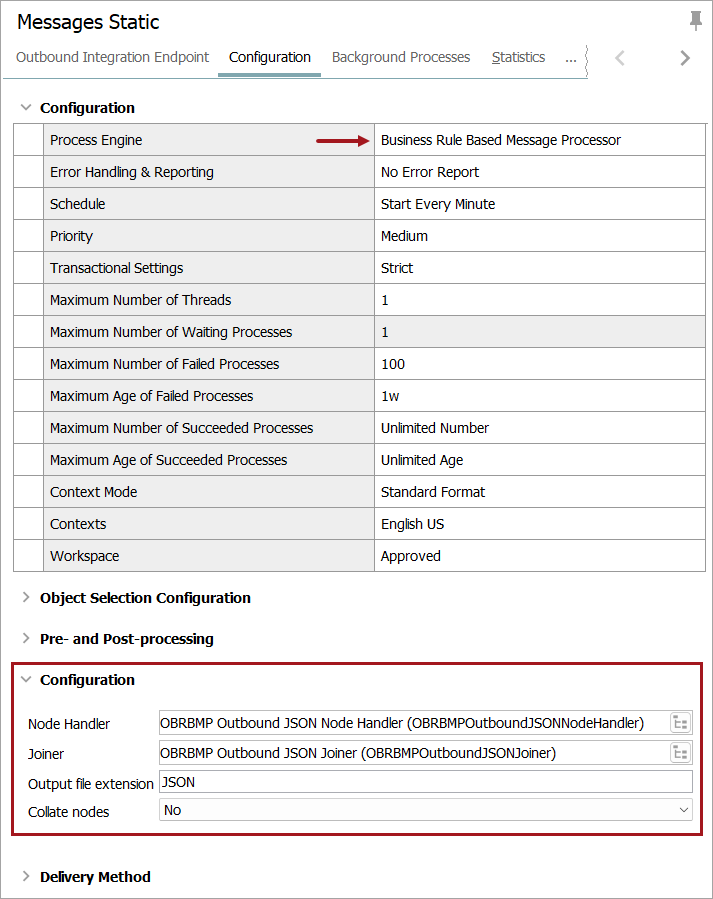Click the Node Handler value field
The width and height of the screenshot is (713, 899).
click(412, 723)
